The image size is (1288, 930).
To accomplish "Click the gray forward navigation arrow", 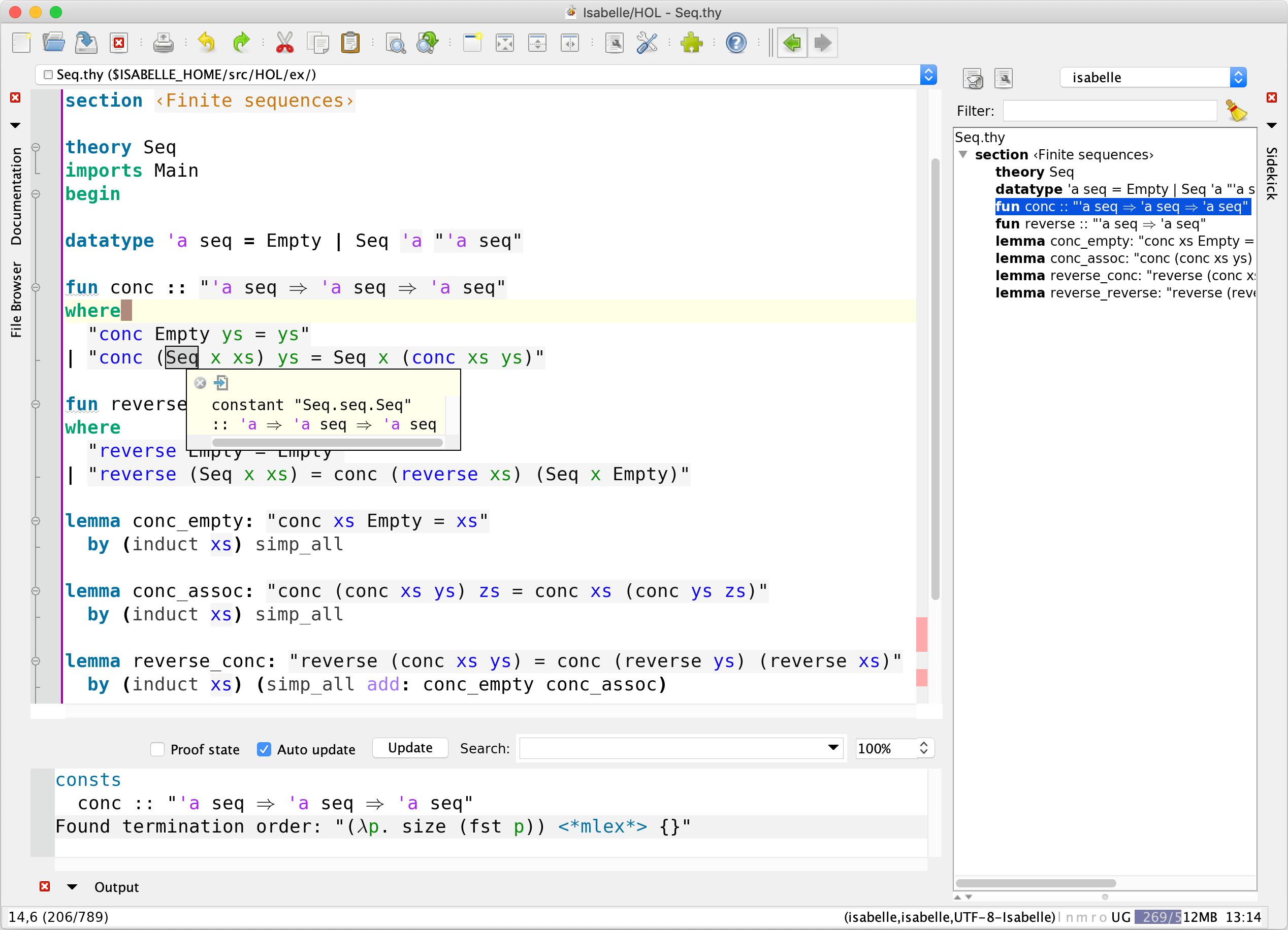I will 822,43.
